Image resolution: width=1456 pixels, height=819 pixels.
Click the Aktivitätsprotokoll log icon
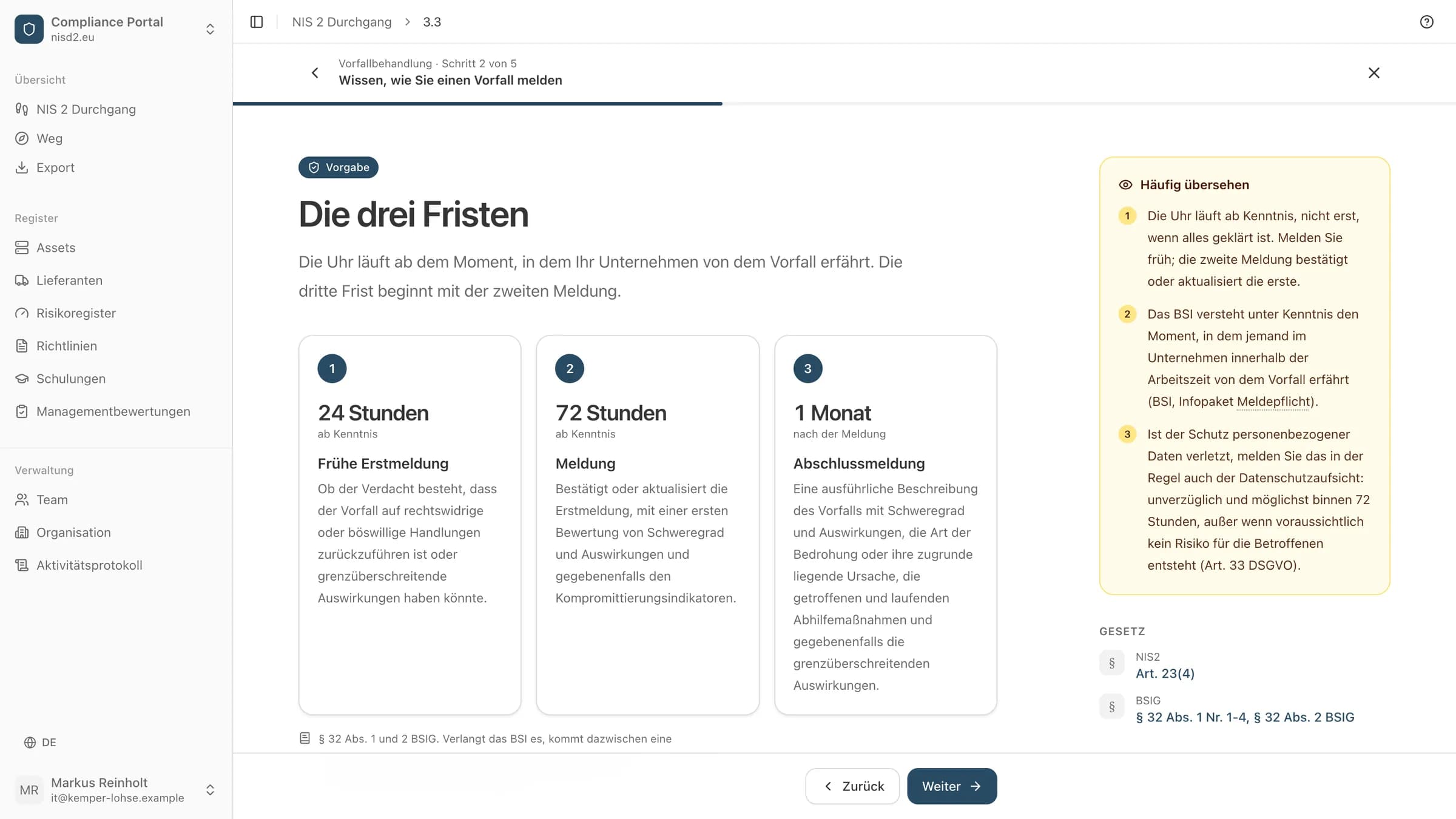pyautogui.click(x=22, y=565)
